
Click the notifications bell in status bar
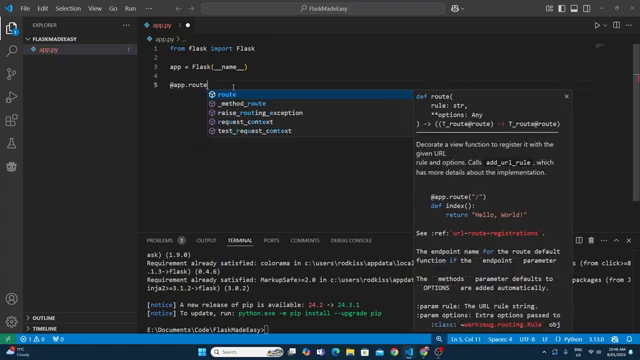(x=629, y=339)
